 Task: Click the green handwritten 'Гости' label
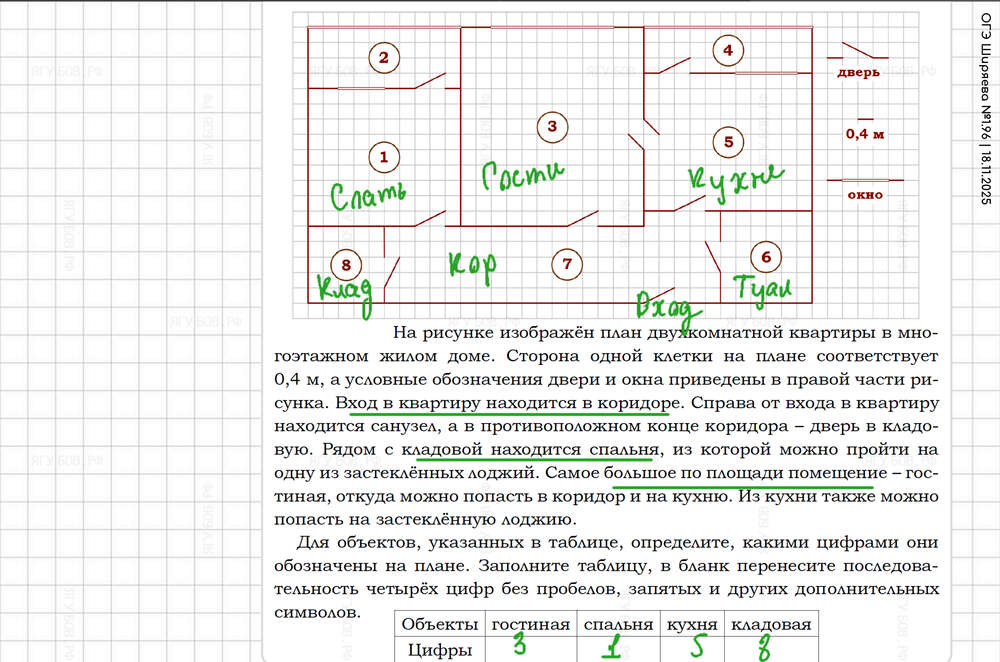click(x=522, y=177)
